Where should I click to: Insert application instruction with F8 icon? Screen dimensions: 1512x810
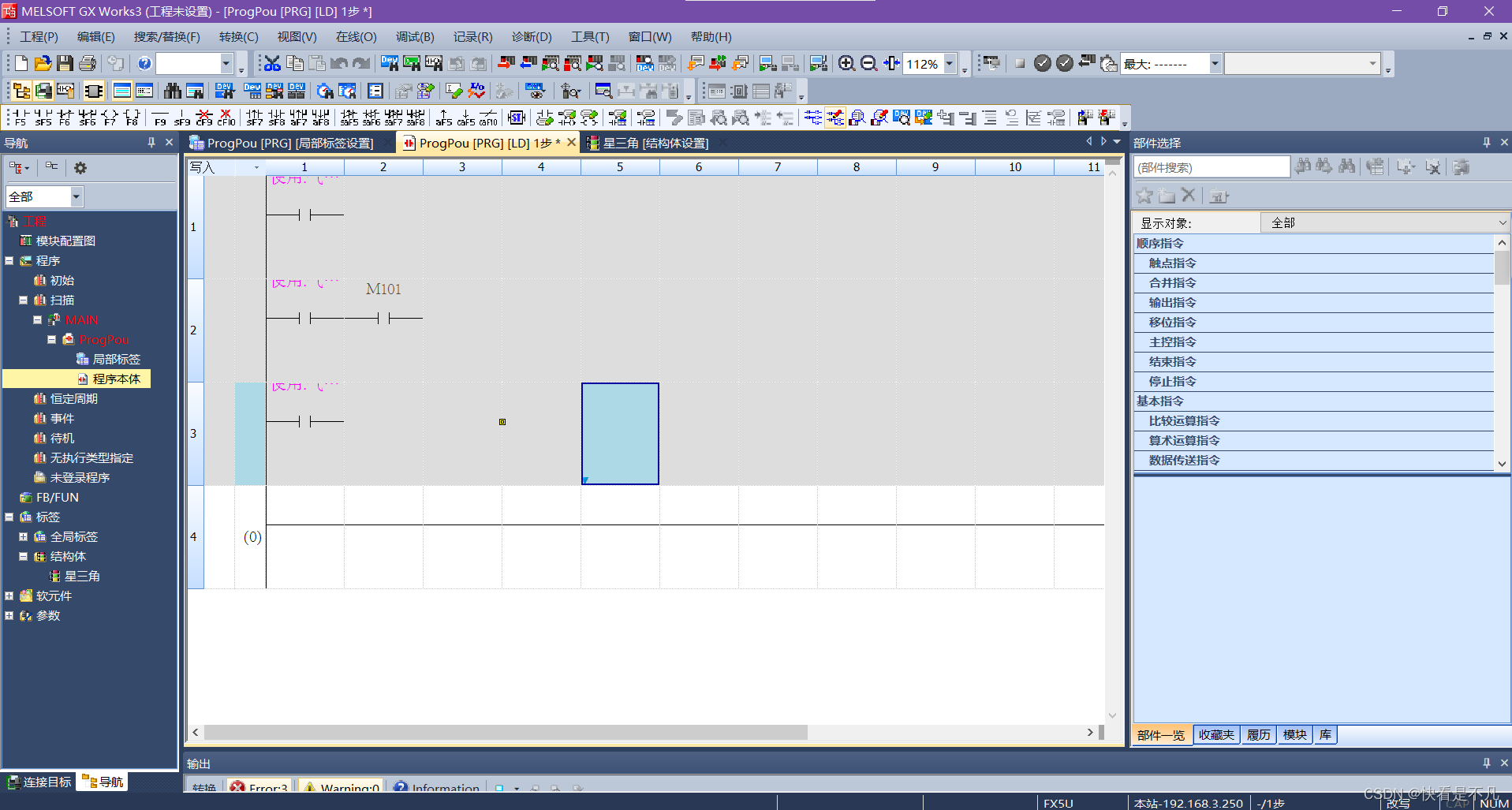coord(132,118)
